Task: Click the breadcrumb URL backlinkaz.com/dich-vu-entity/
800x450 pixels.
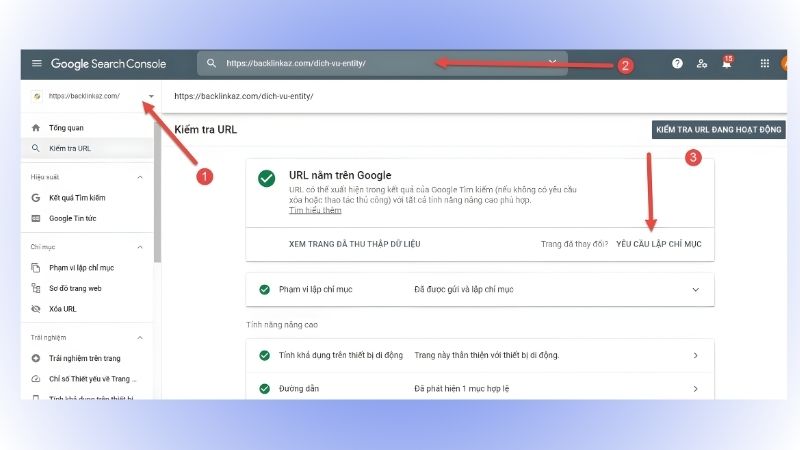Action: 244,96
